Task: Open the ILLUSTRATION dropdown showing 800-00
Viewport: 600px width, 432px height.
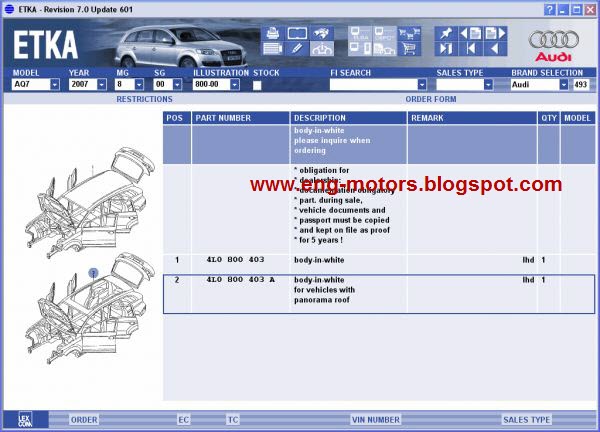Action: 235,84
